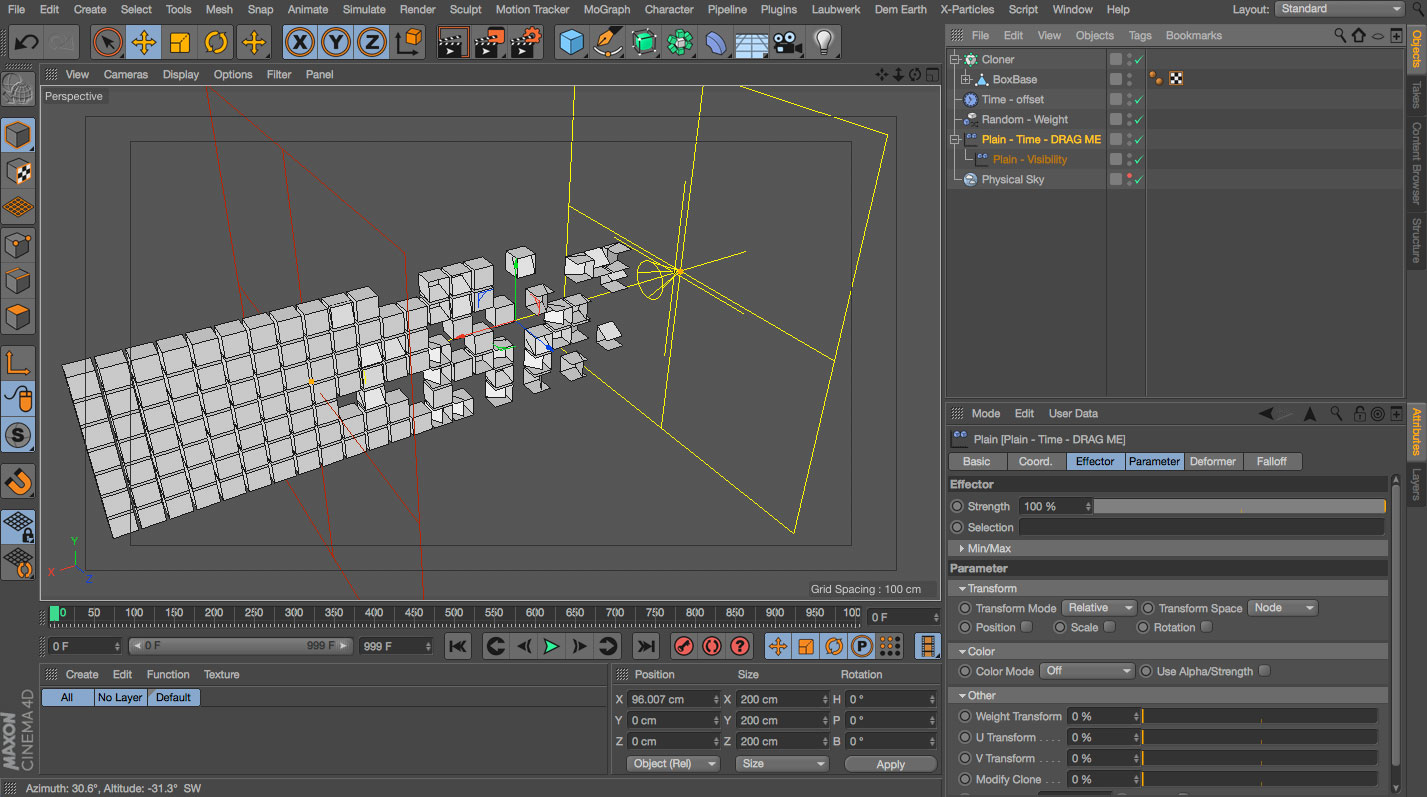Click Render View clapperboard icon
Image resolution: width=1427 pixels, height=797 pixels.
pos(454,42)
